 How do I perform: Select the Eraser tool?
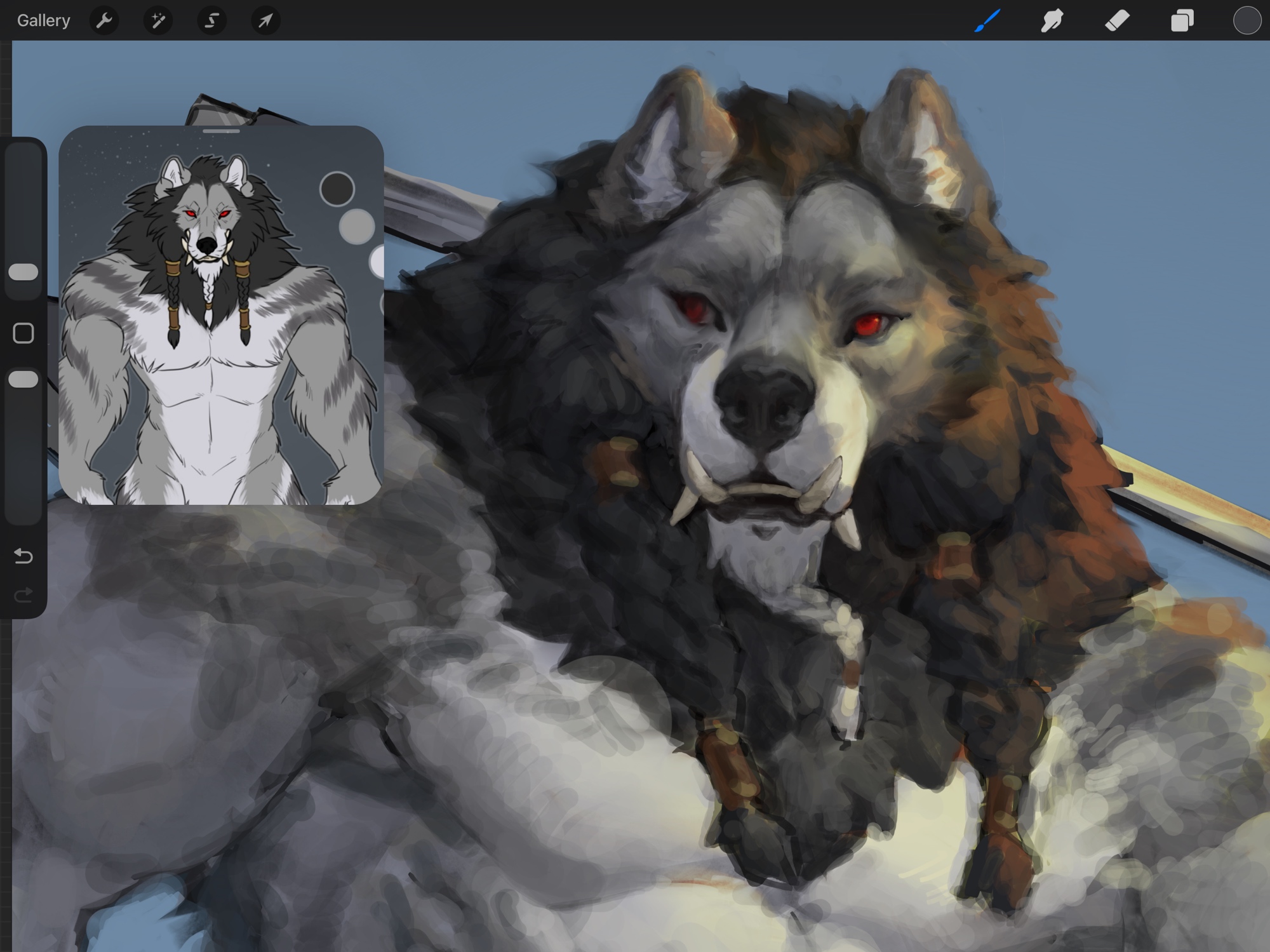[1117, 21]
